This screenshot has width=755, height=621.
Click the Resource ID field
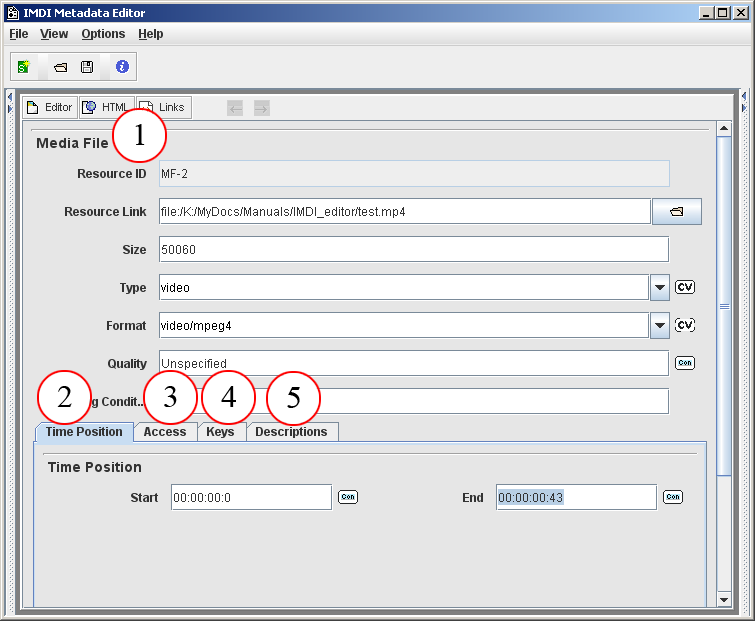coord(414,174)
